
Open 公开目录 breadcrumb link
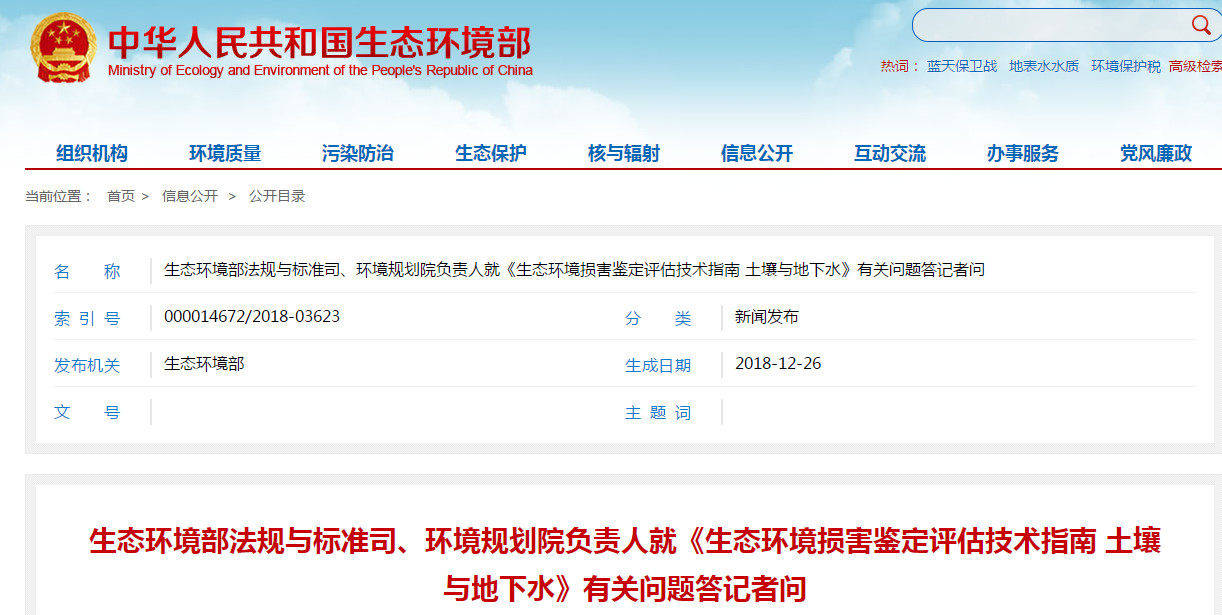tap(277, 196)
